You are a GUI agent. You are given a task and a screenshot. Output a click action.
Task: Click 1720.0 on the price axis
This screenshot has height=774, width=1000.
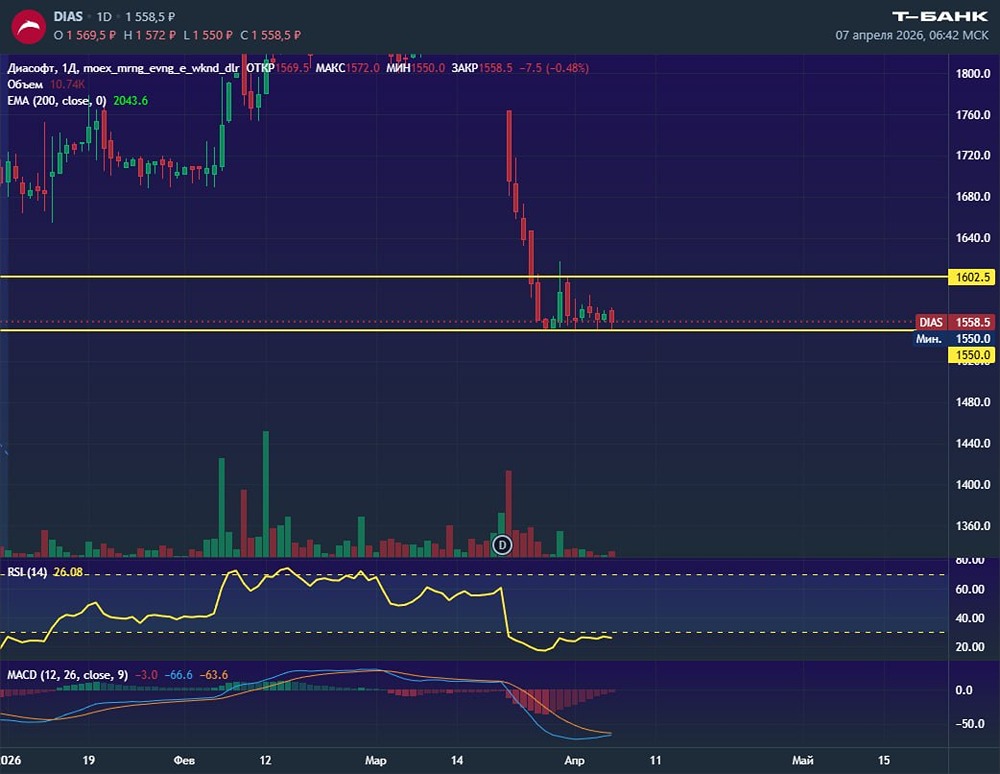tap(973, 156)
